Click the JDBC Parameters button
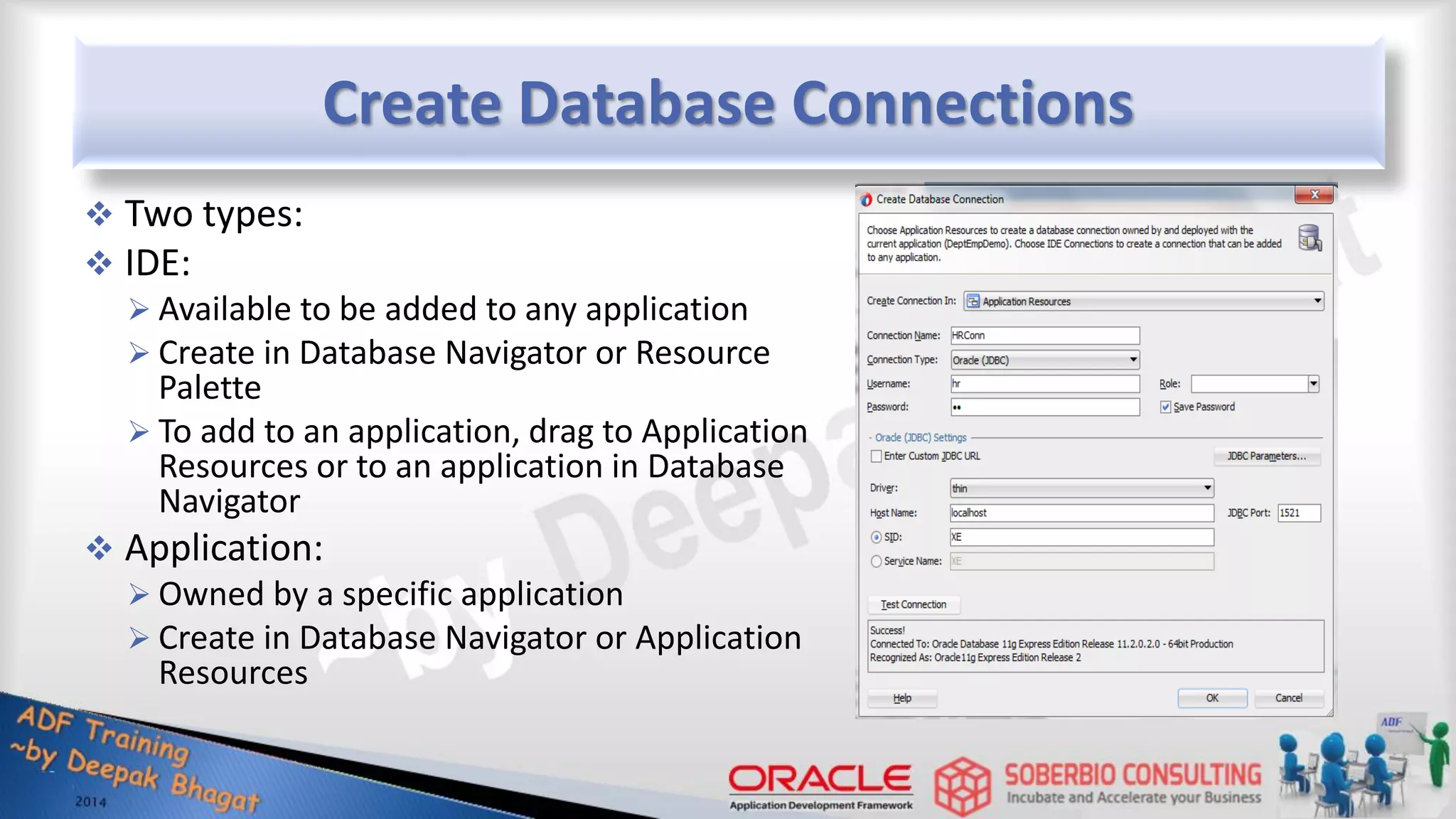The width and height of the screenshot is (1456, 819). (x=1266, y=456)
